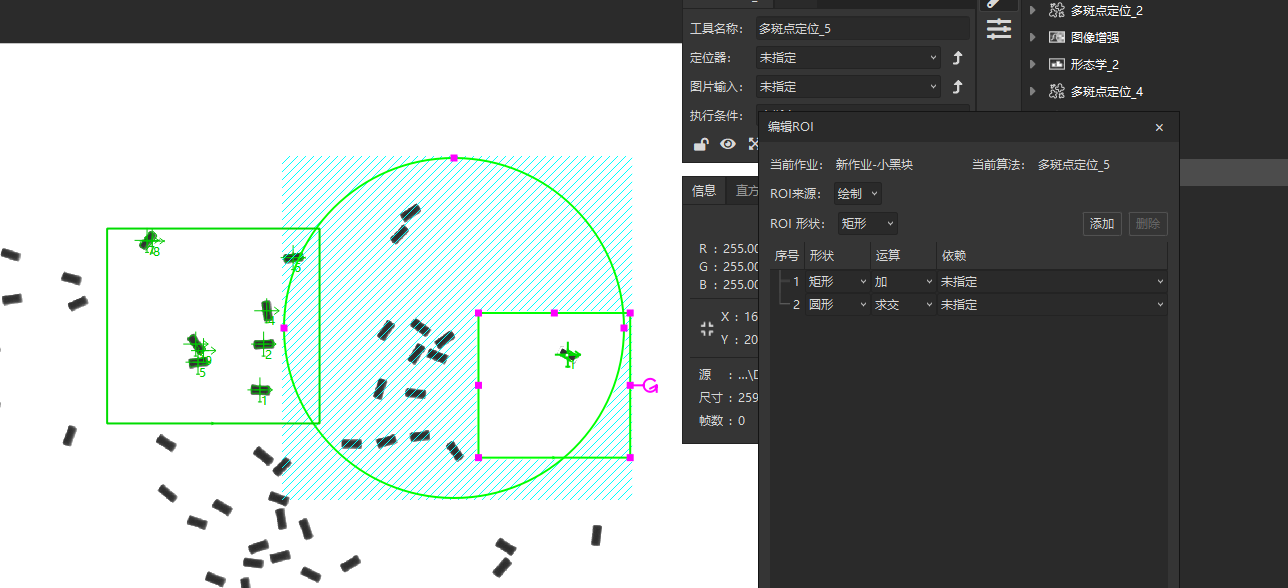Open row 2 运算 dropdown showing 求交
The image size is (1288, 588).
pos(903,305)
